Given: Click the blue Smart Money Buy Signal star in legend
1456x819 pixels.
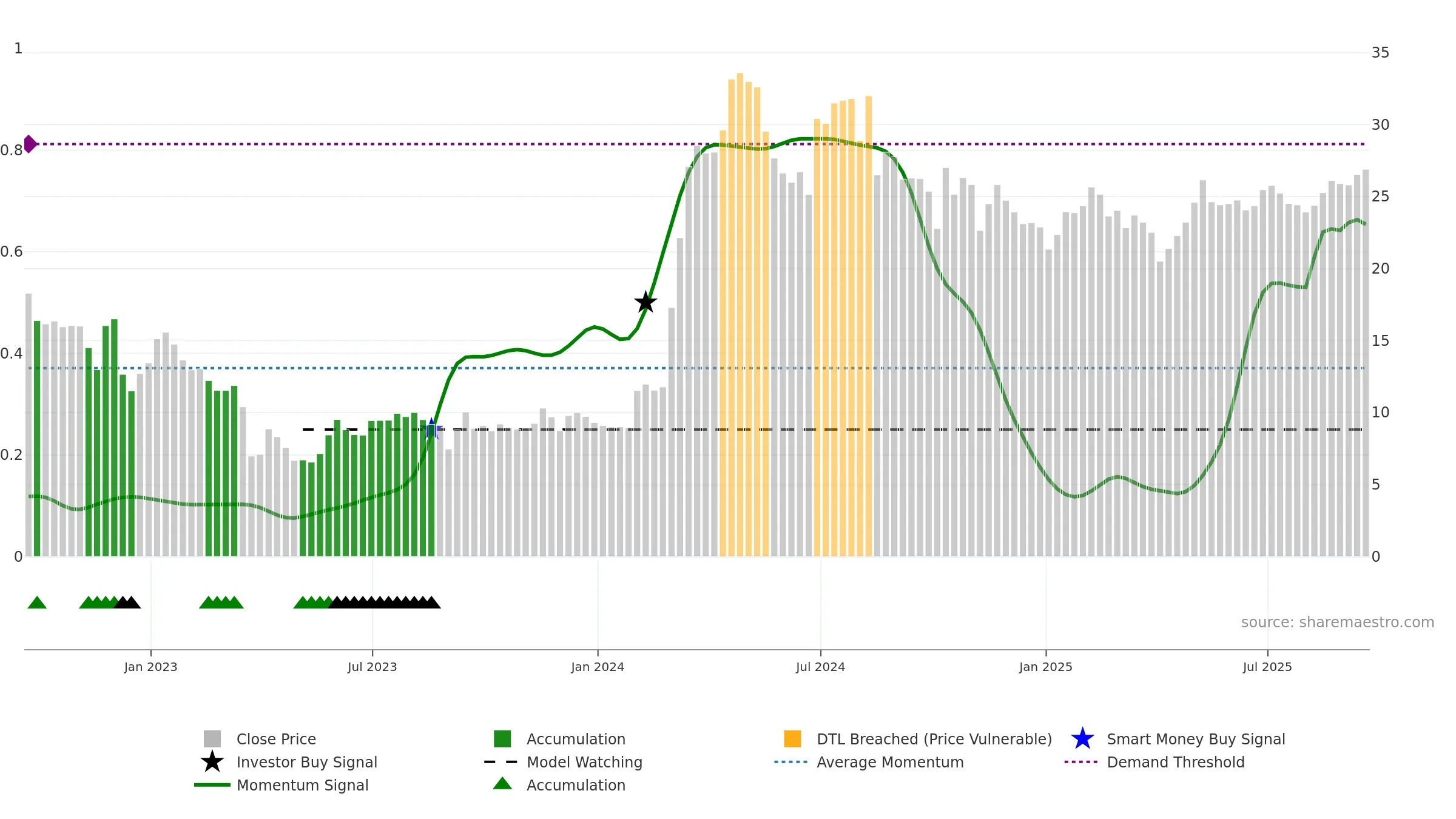Looking at the screenshot, I should coord(1082,738).
